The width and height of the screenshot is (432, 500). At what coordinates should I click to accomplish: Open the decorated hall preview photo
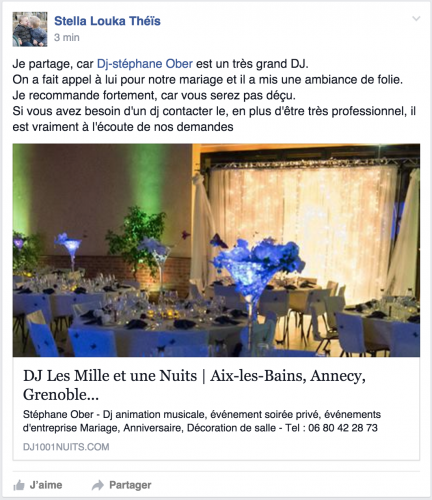216,250
